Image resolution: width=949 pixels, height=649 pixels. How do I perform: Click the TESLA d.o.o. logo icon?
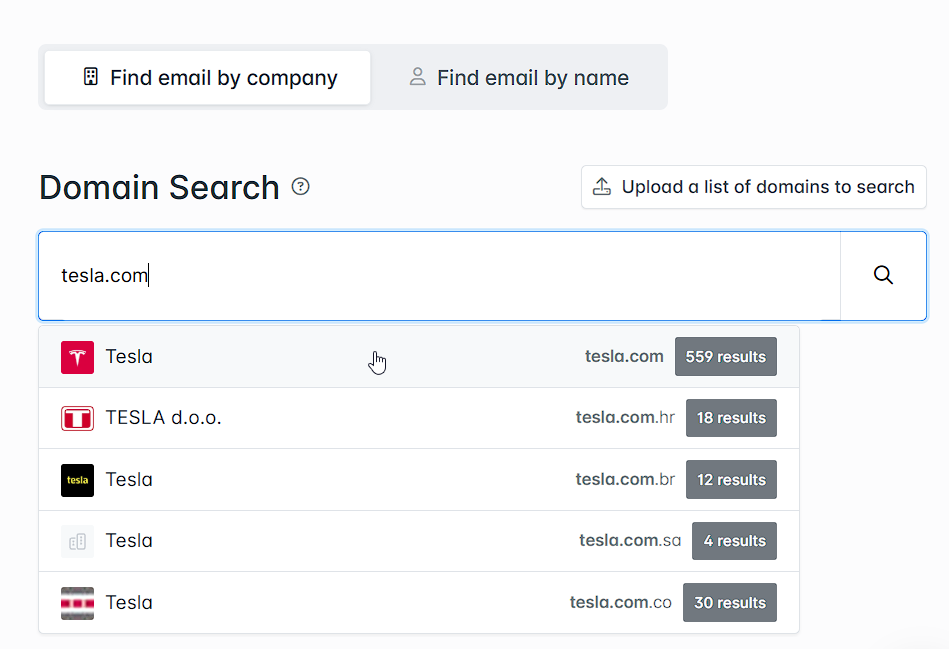tap(77, 418)
